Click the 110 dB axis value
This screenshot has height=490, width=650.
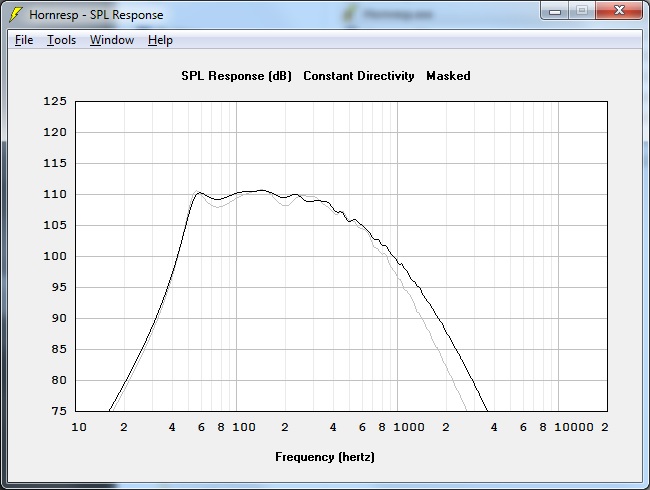pos(55,194)
